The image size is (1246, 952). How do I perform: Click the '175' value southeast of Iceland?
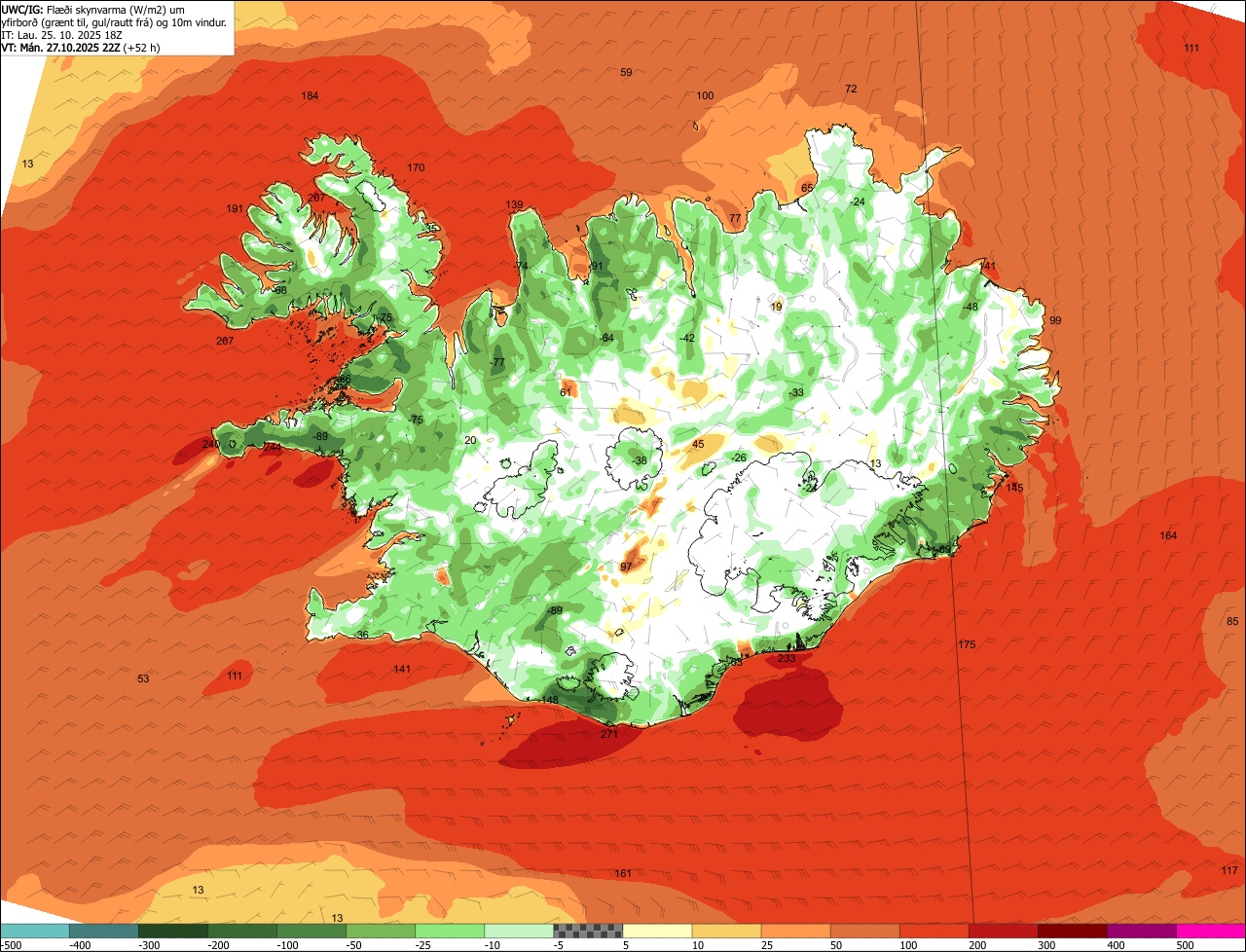tap(967, 644)
